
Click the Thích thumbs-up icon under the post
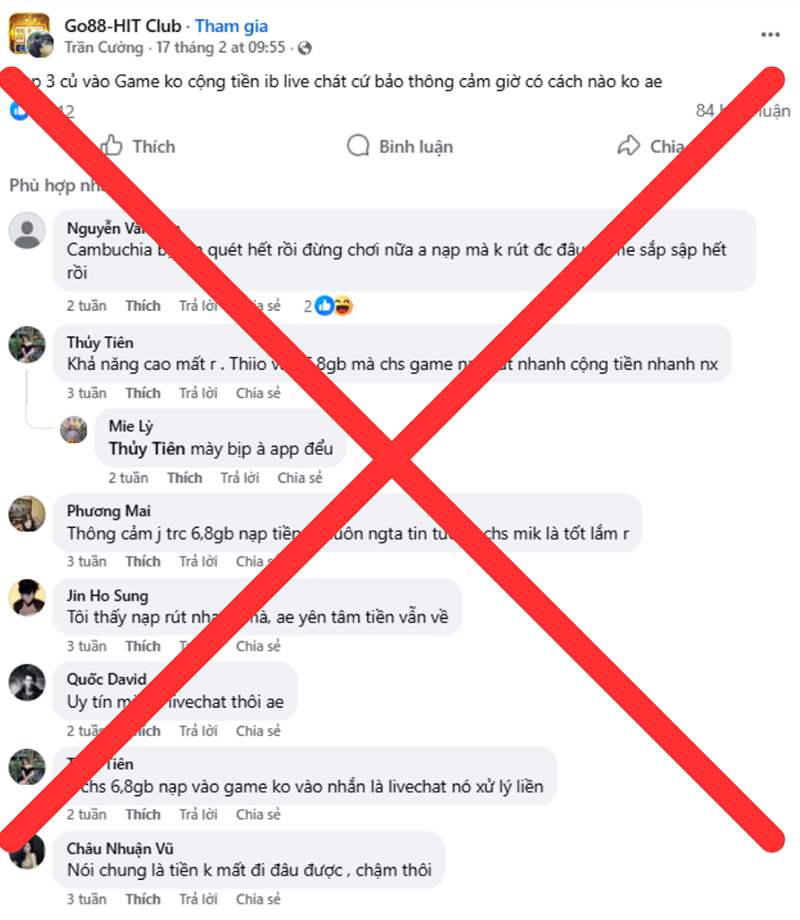pos(110,146)
